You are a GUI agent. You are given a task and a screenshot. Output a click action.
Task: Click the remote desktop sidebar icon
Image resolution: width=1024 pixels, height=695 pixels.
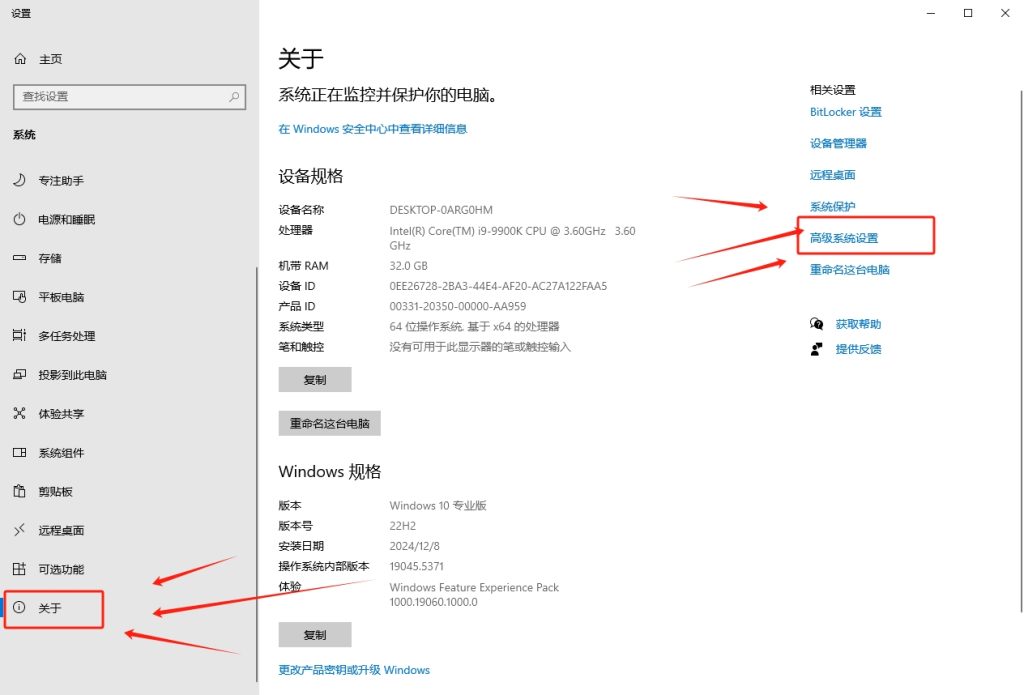pyautogui.click(x=20, y=530)
